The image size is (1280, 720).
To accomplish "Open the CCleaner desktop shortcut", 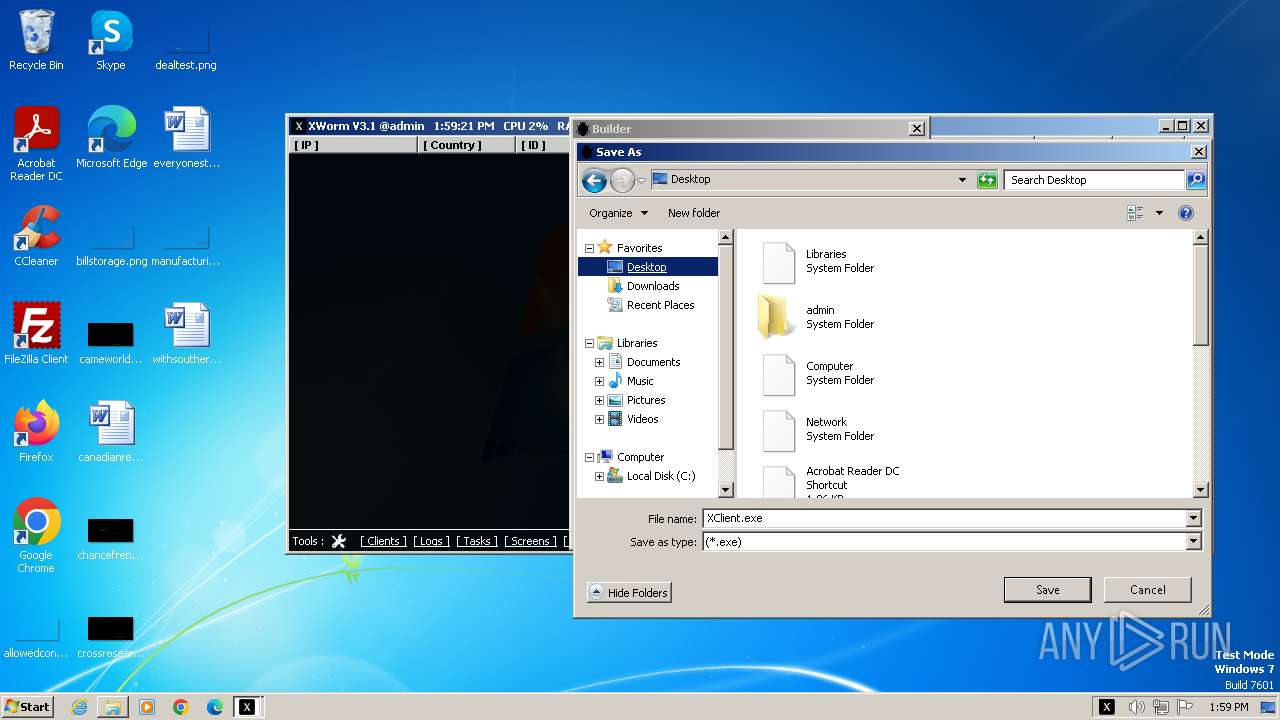I will click(36, 237).
